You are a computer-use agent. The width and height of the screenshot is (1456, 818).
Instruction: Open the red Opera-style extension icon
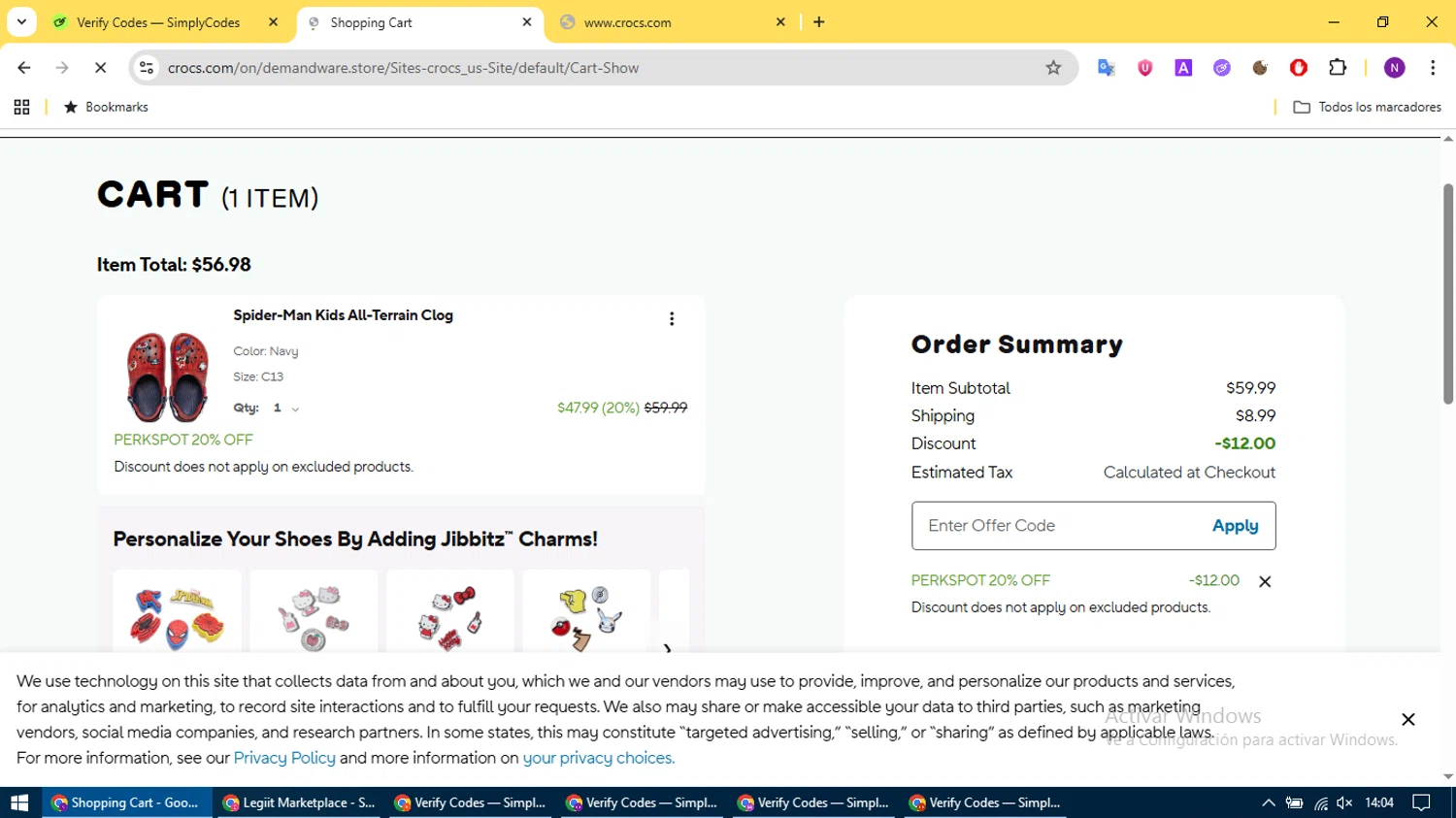(x=1299, y=68)
